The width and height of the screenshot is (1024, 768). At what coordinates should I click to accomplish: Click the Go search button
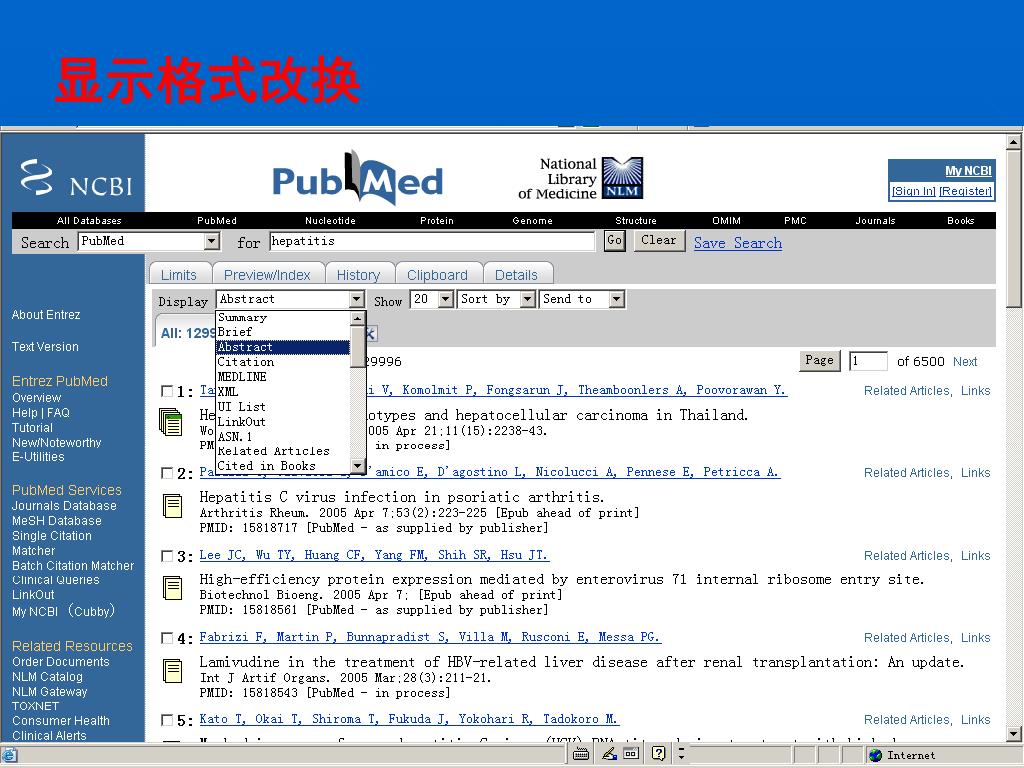615,240
